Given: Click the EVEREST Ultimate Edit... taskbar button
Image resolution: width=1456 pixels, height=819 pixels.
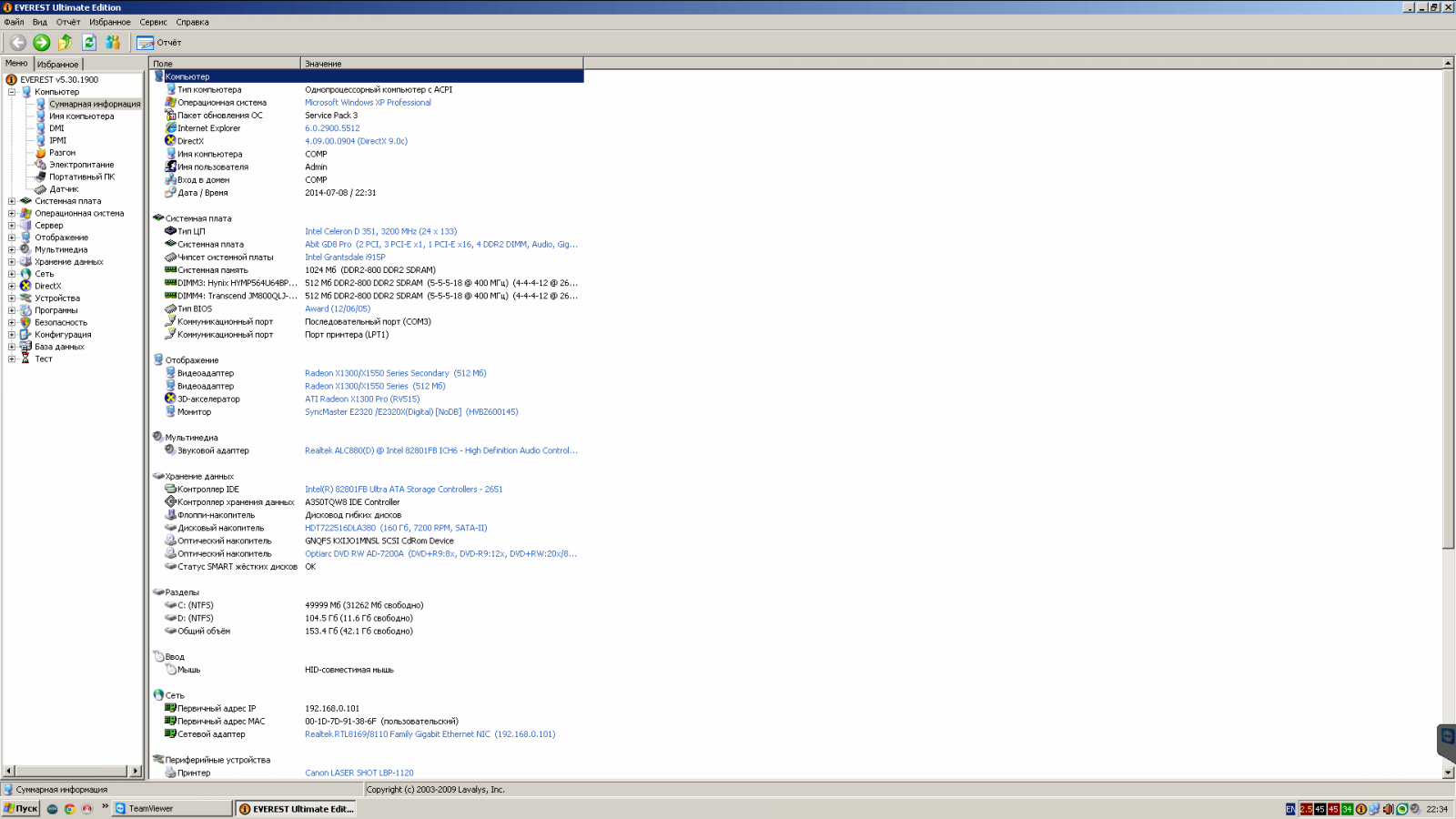Looking at the screenshot, I should tap(296, 808).
